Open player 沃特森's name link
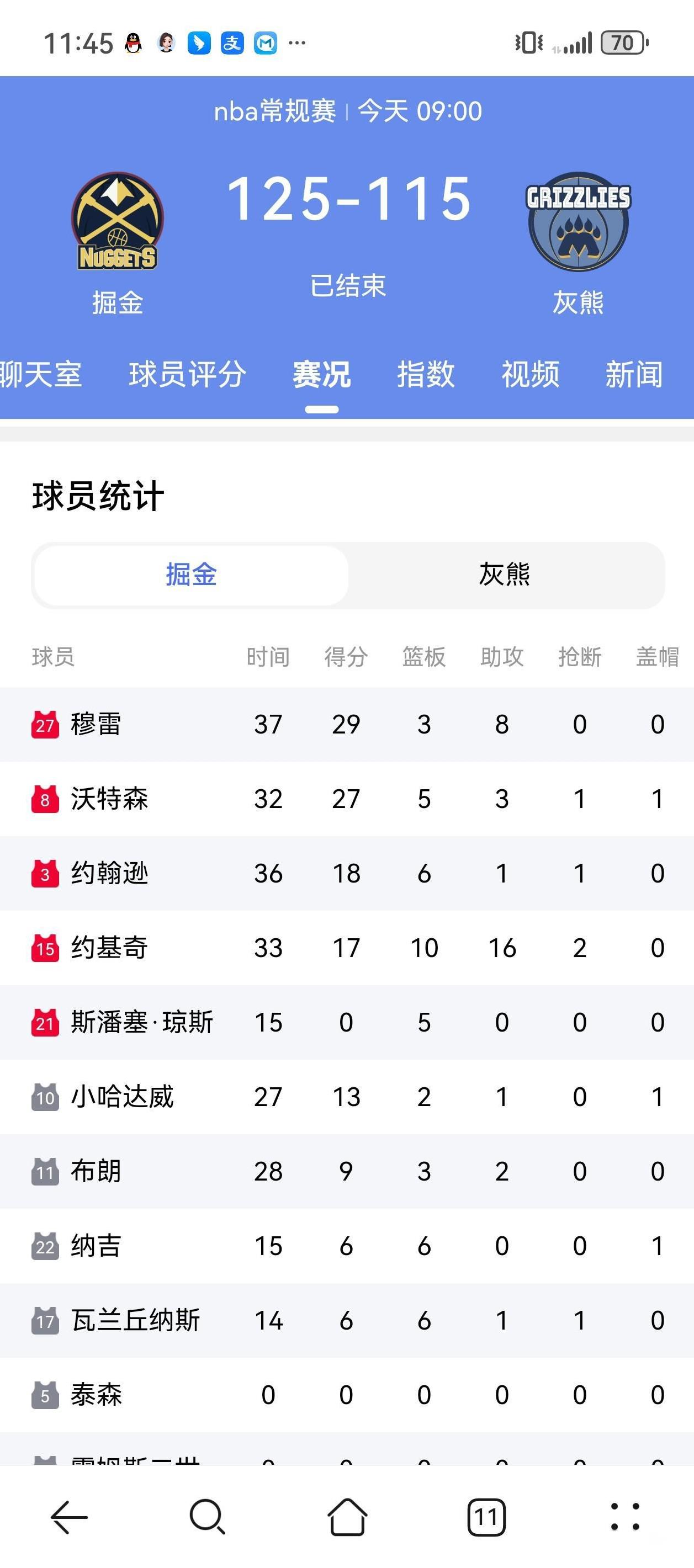This screenshot has height=1568, width=694. 109,799
